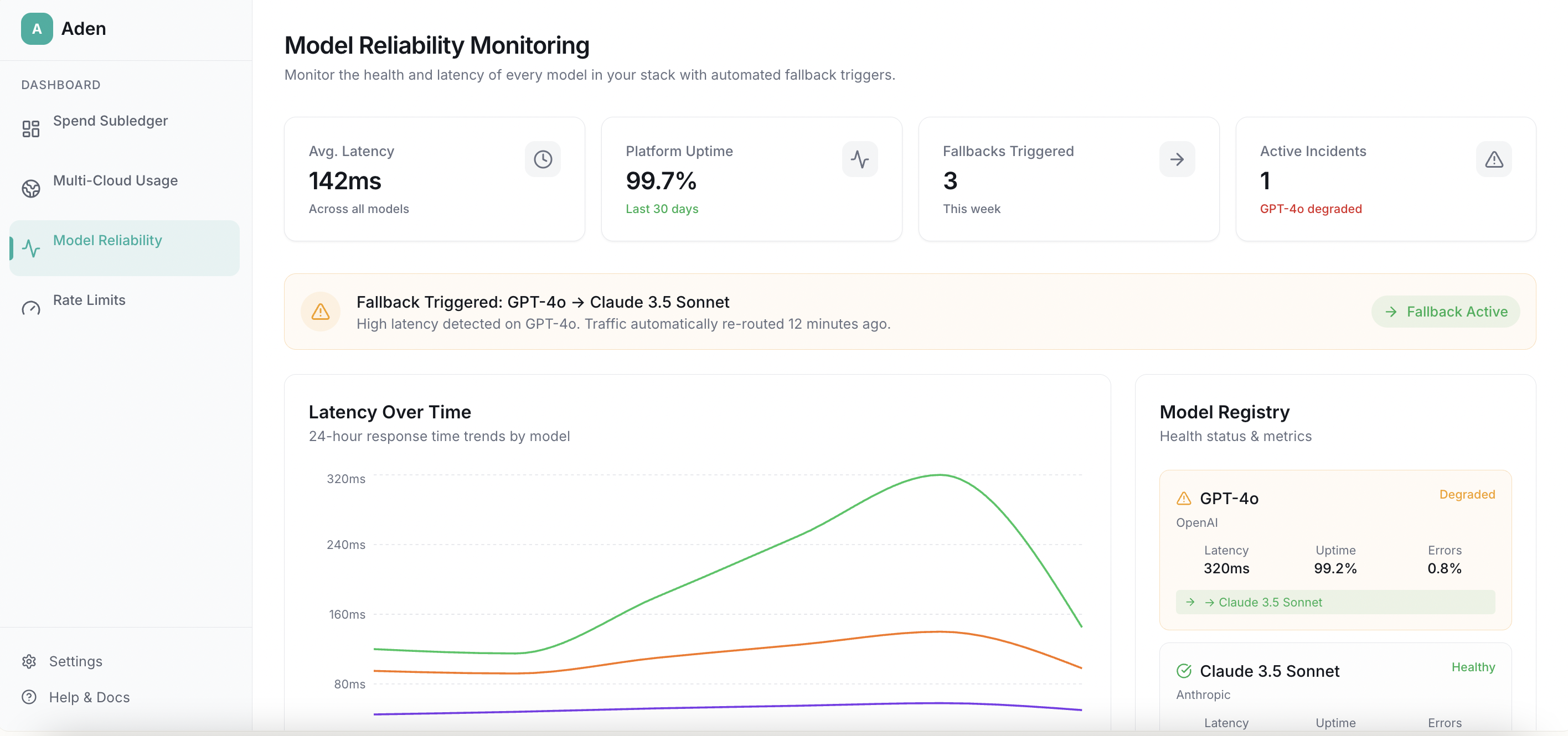
Task: Click the Rate Limits gauge icon
Action: tap(31, 308)
